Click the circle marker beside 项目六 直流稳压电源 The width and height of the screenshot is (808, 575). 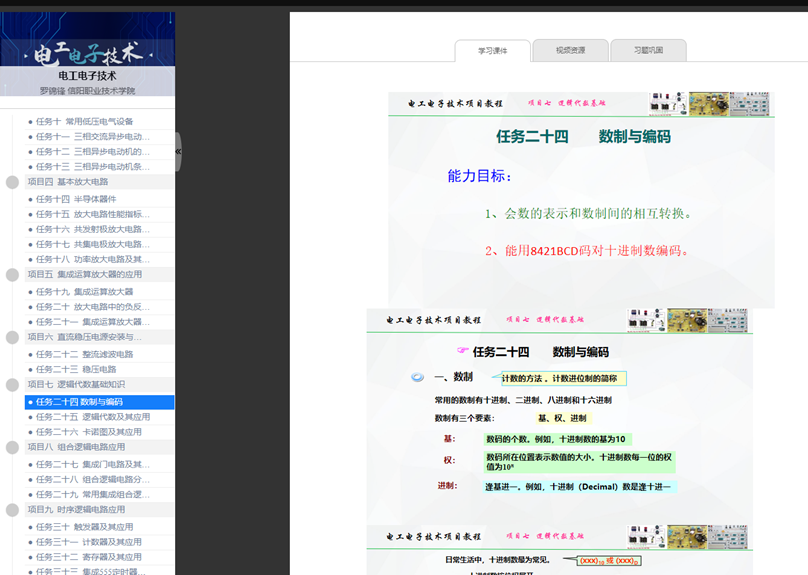[x=13, y=337]
